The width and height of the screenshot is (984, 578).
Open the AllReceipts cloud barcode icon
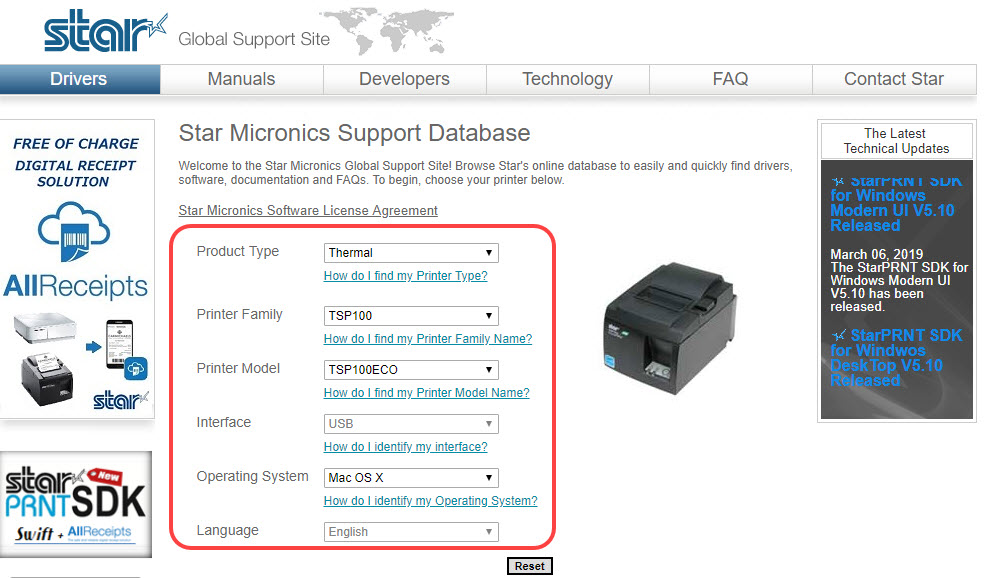click(x=74, y=231)
